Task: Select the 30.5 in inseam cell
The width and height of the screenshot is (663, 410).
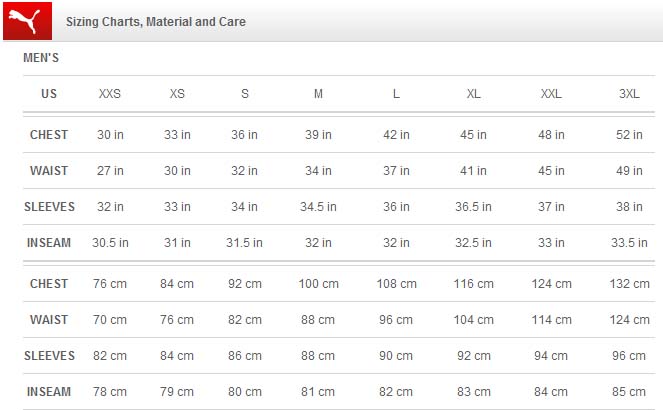Action: [x=110, y=243]
